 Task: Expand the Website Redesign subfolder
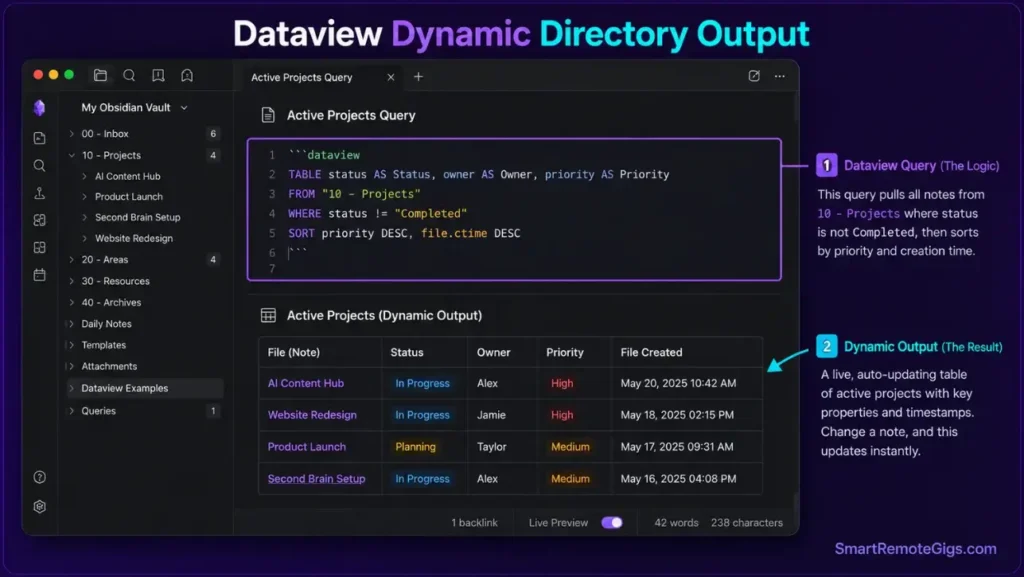click(84, 238)
